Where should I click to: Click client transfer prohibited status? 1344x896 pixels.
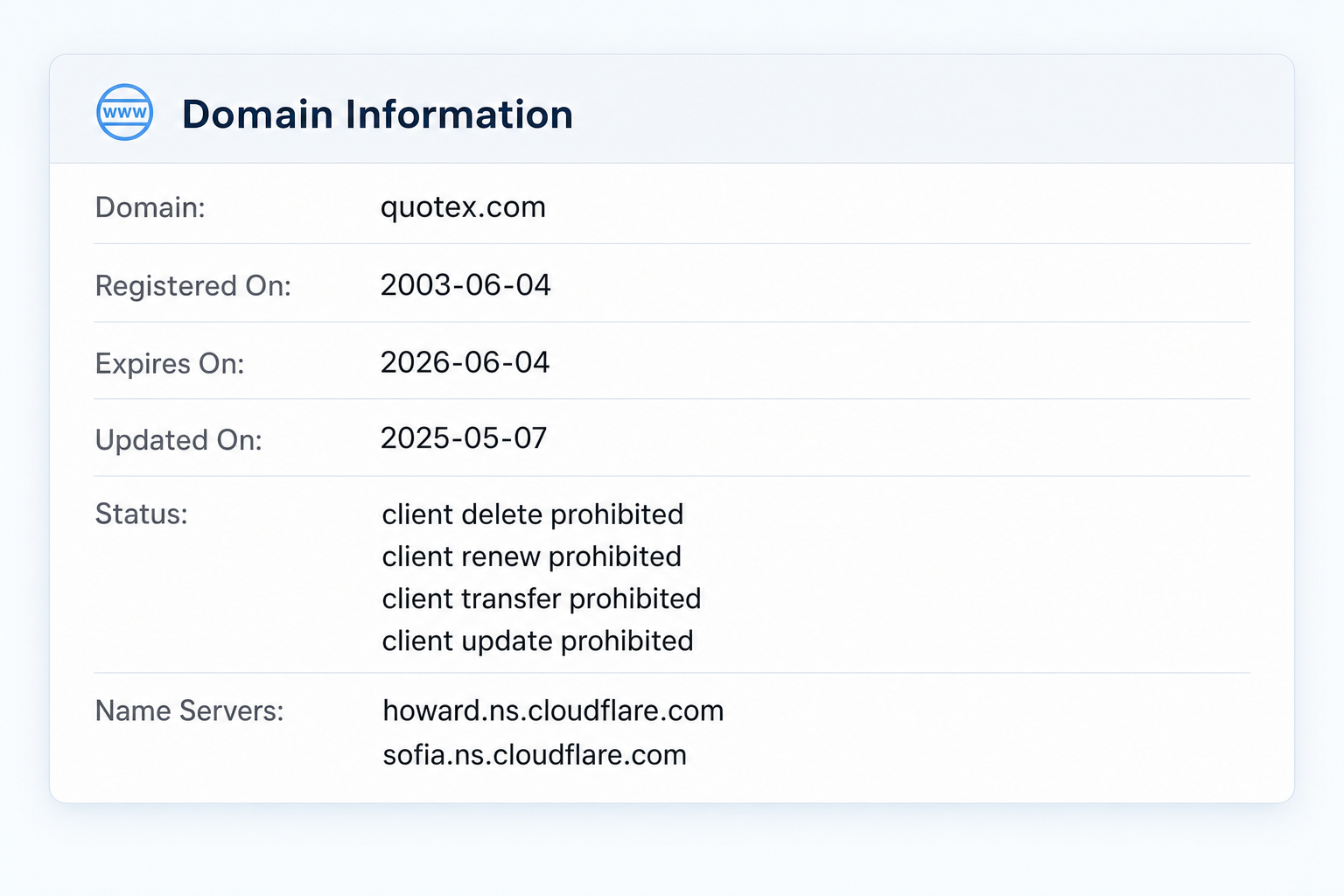(x=542, y=598)
